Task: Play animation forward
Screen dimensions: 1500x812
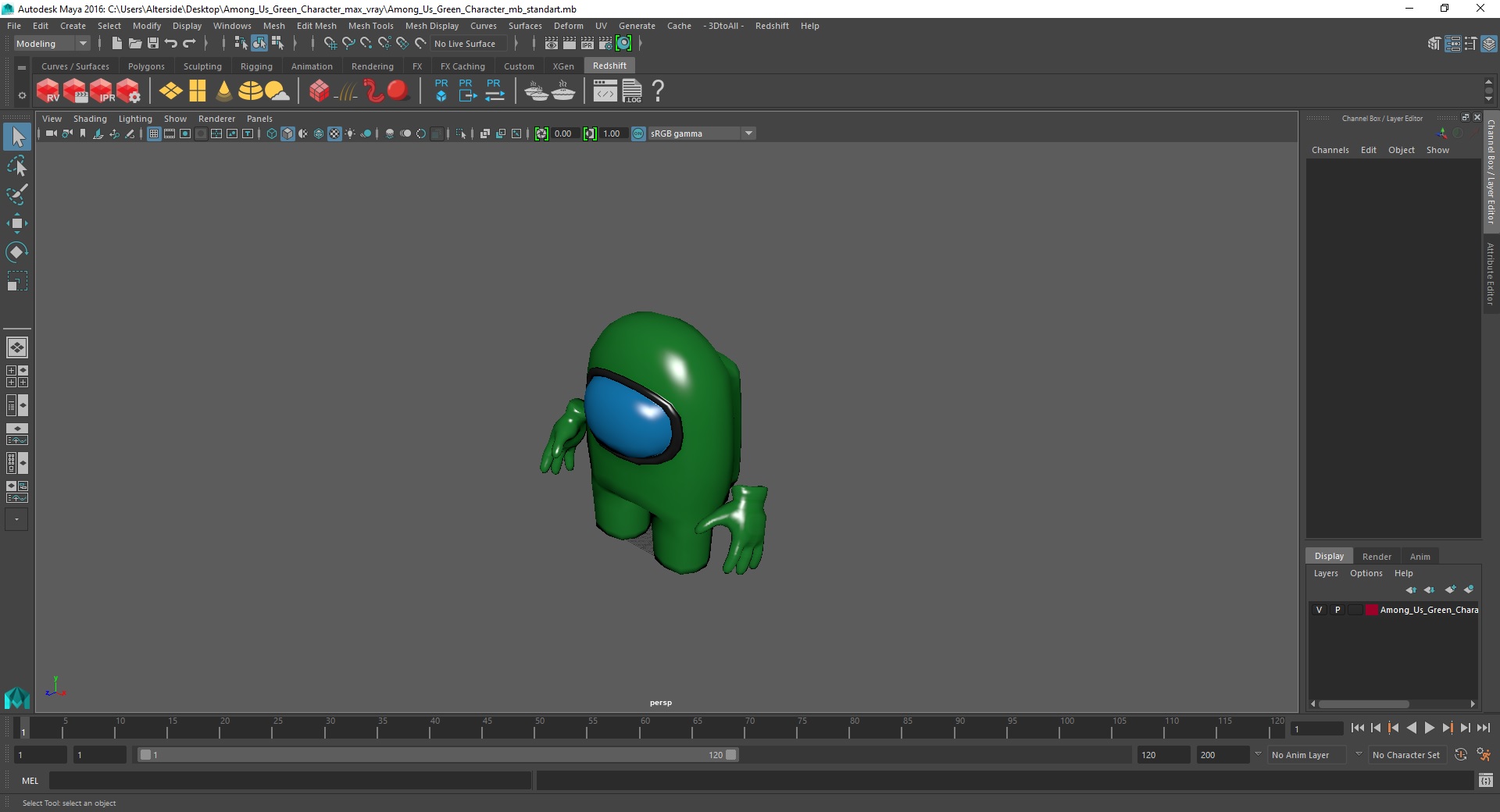Action: pyautogui.click(x=1429, y=728)
